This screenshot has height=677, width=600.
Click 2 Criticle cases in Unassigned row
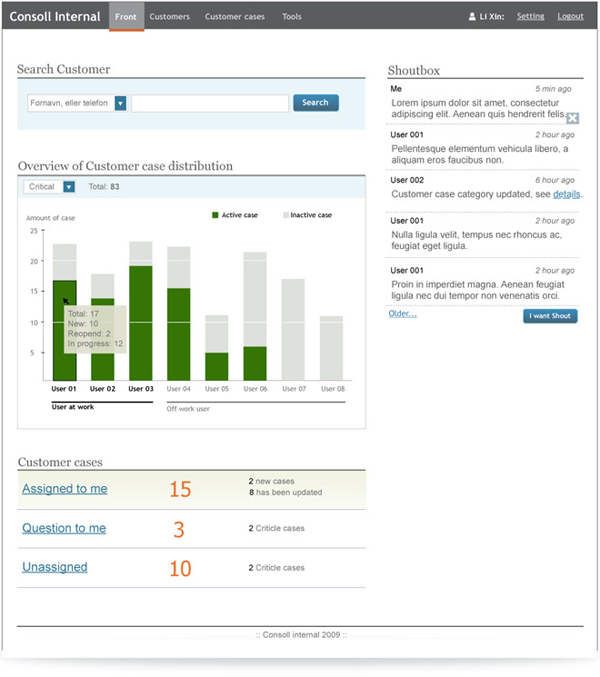(276, 568)
